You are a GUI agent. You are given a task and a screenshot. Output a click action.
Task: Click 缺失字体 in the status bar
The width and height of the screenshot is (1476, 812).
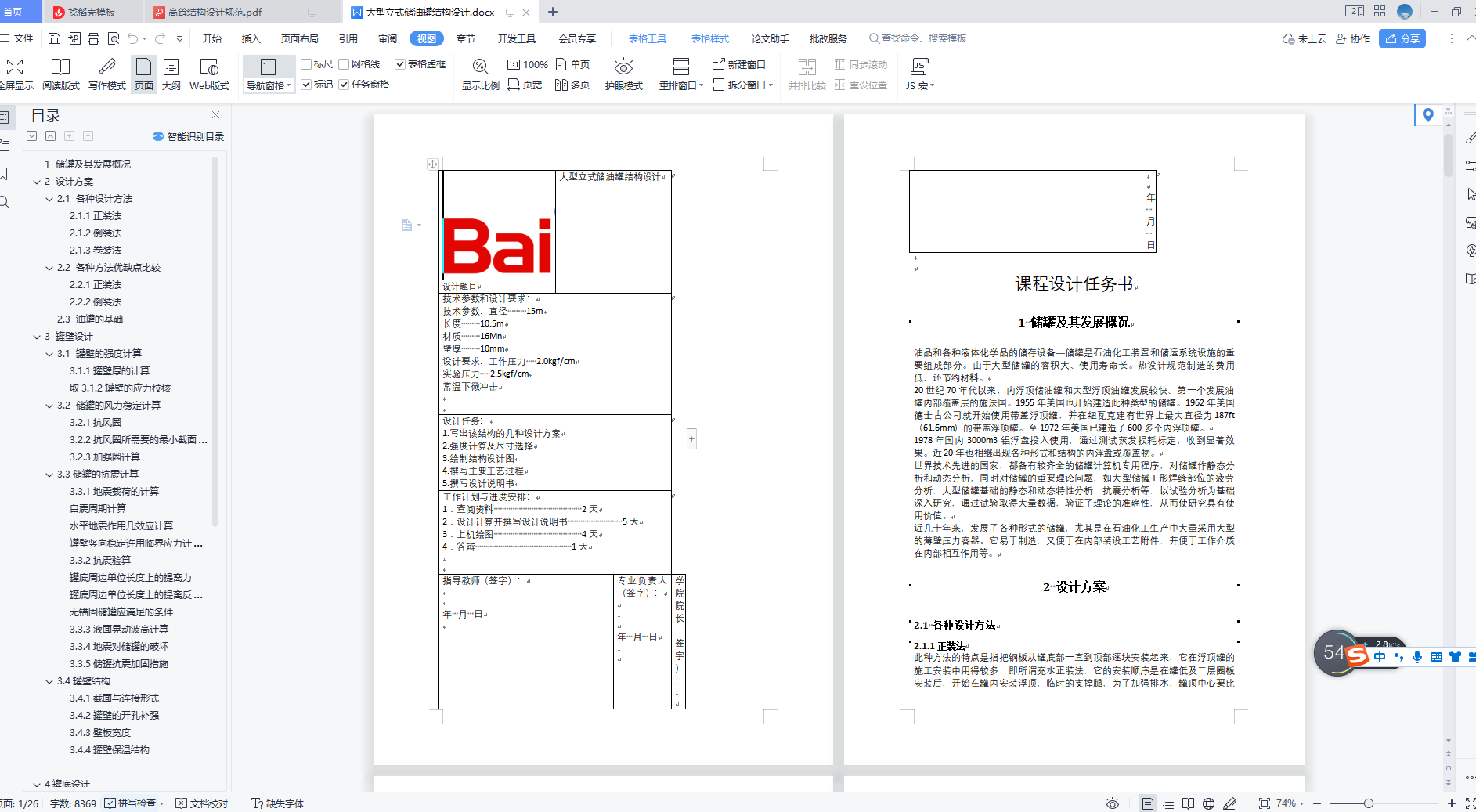coord(278,803)
